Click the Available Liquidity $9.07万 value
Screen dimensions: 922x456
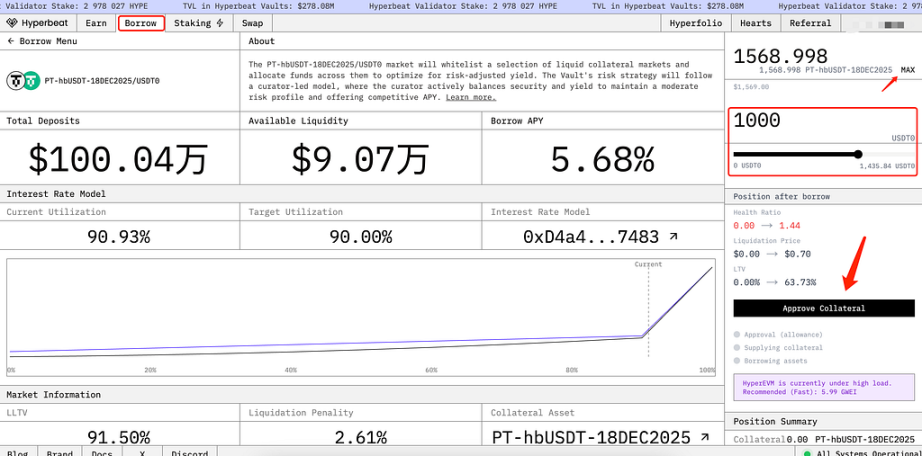(360, 159)
